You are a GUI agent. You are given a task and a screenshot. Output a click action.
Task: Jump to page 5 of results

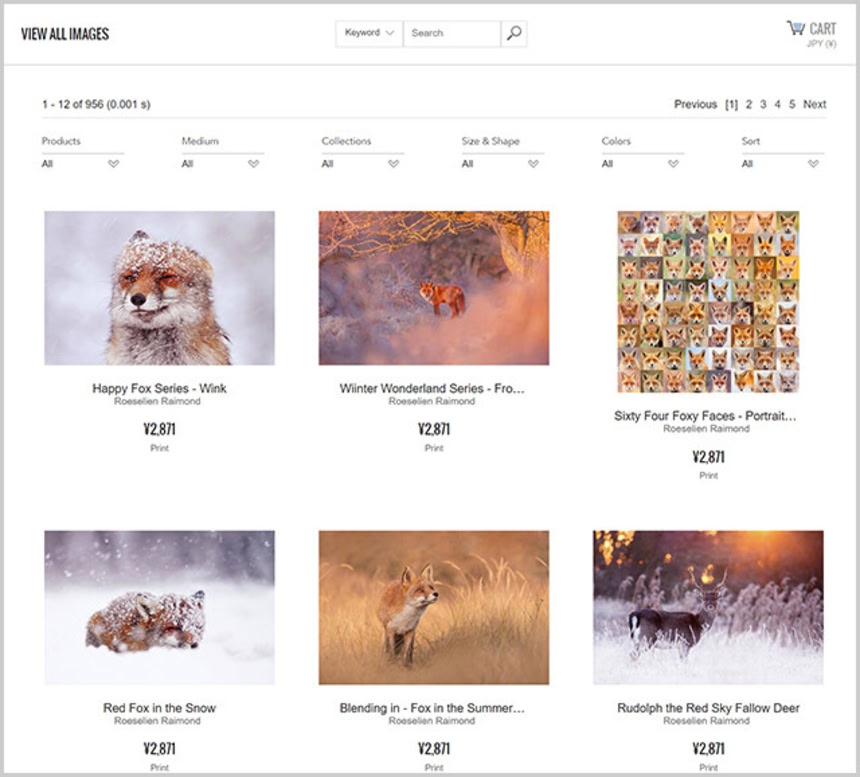[792, 104]
